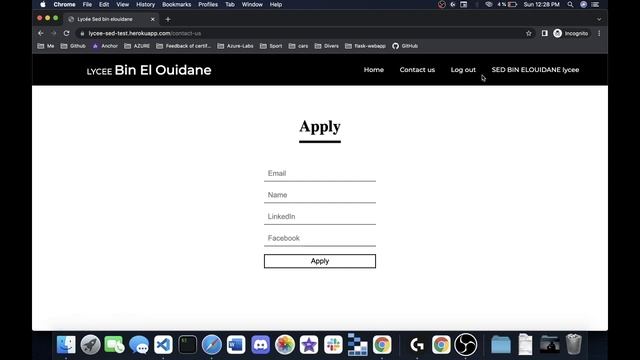Open Microsoft Word from the dock
Image resolution: width=640 pixels, height=360 pixels.
coord(236,344)
